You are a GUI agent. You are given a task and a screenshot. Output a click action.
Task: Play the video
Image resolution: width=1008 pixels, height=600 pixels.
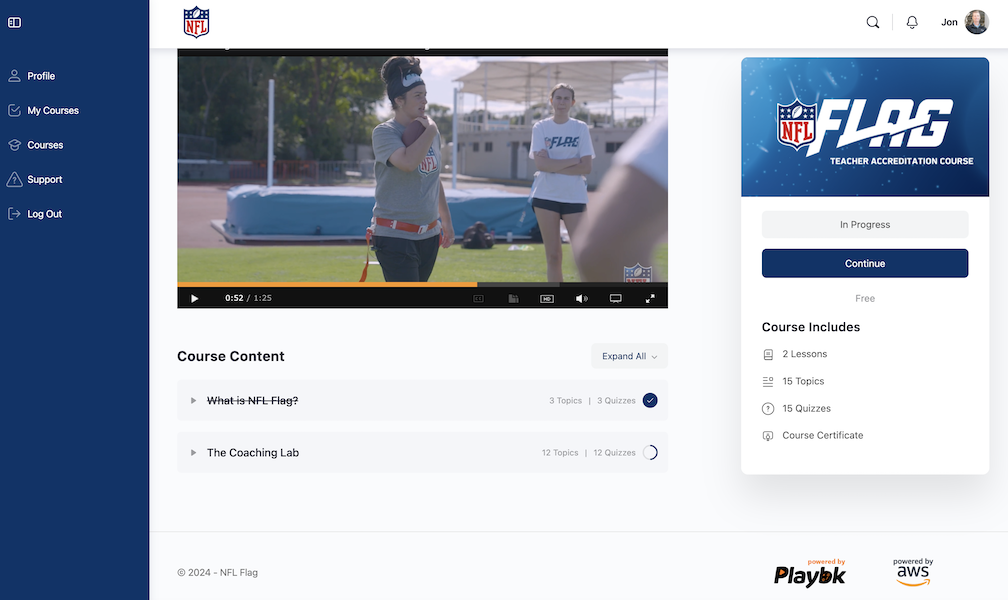(x=194, y=298)
